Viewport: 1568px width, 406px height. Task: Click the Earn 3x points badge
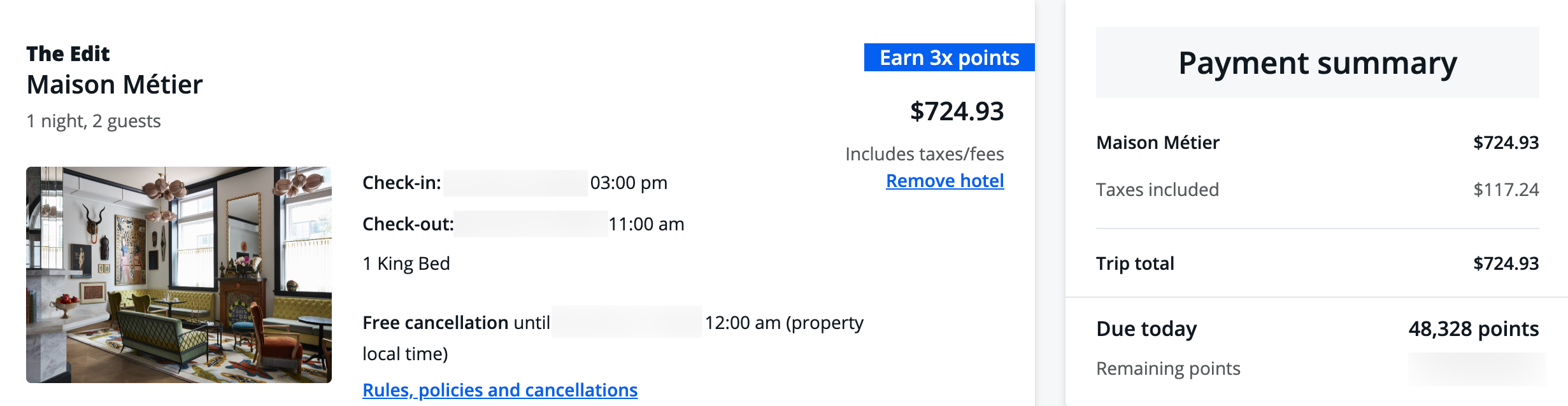(949, 58)
